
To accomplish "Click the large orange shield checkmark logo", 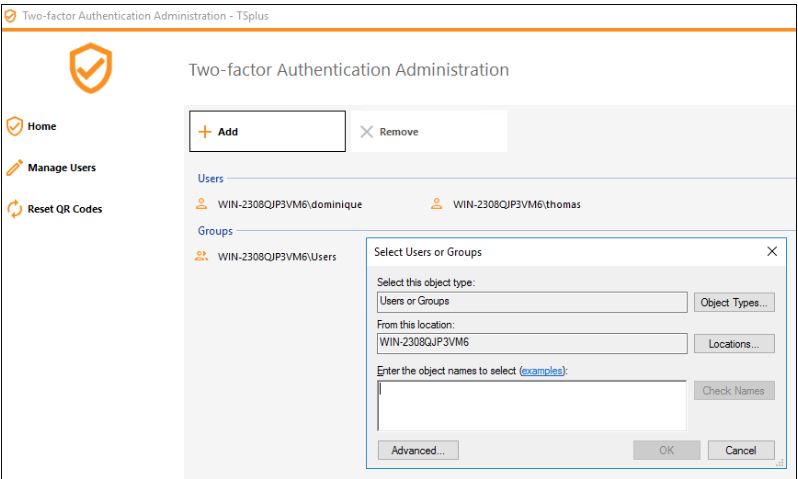I will (x=91, y=68).
